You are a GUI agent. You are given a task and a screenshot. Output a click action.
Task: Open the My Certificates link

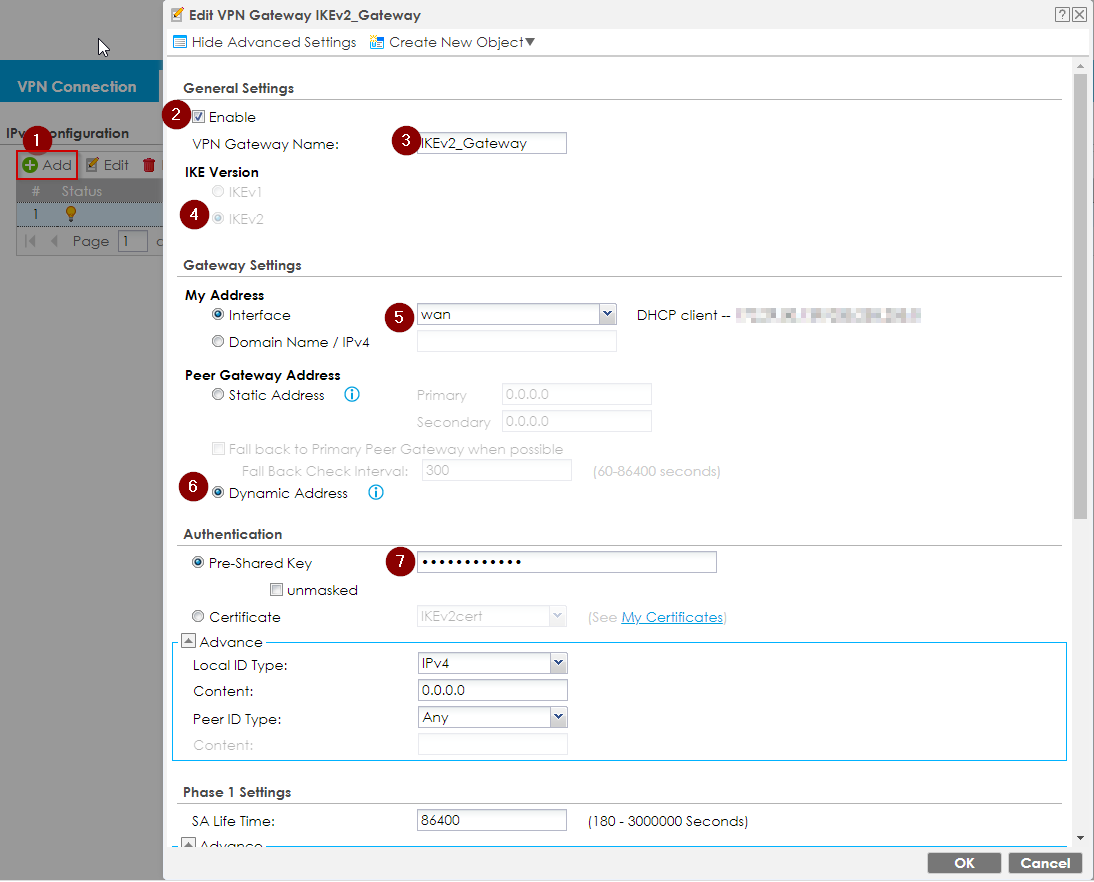(671, 617)
